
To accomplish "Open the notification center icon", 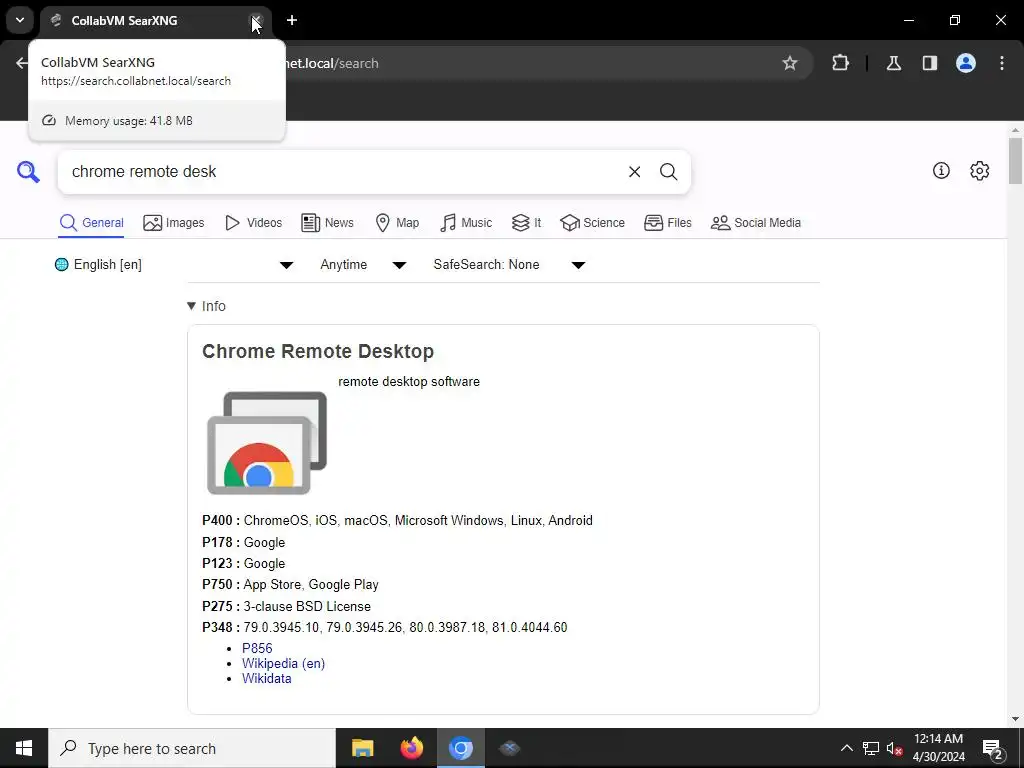I will [x=993, y=748].
